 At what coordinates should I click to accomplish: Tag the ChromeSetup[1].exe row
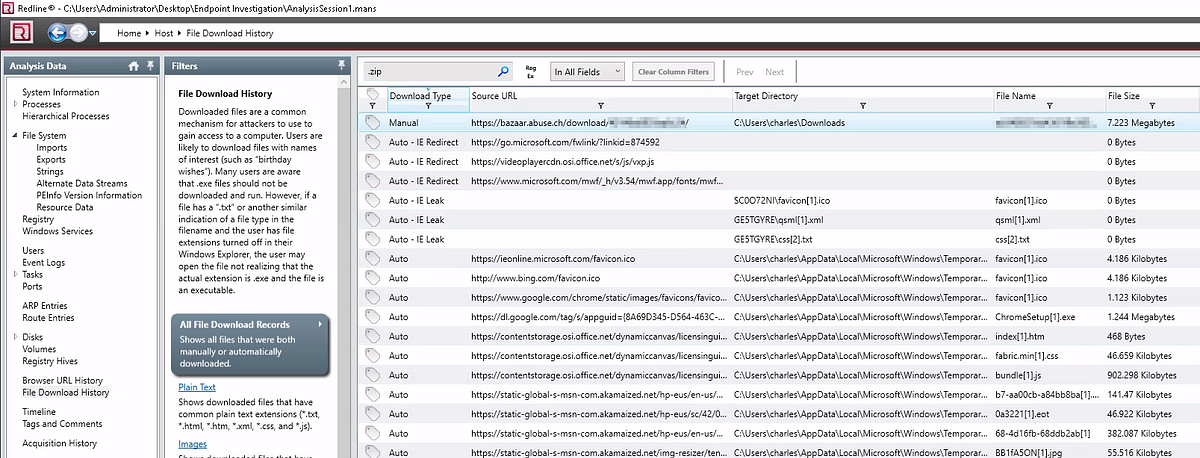click(372, 316)
